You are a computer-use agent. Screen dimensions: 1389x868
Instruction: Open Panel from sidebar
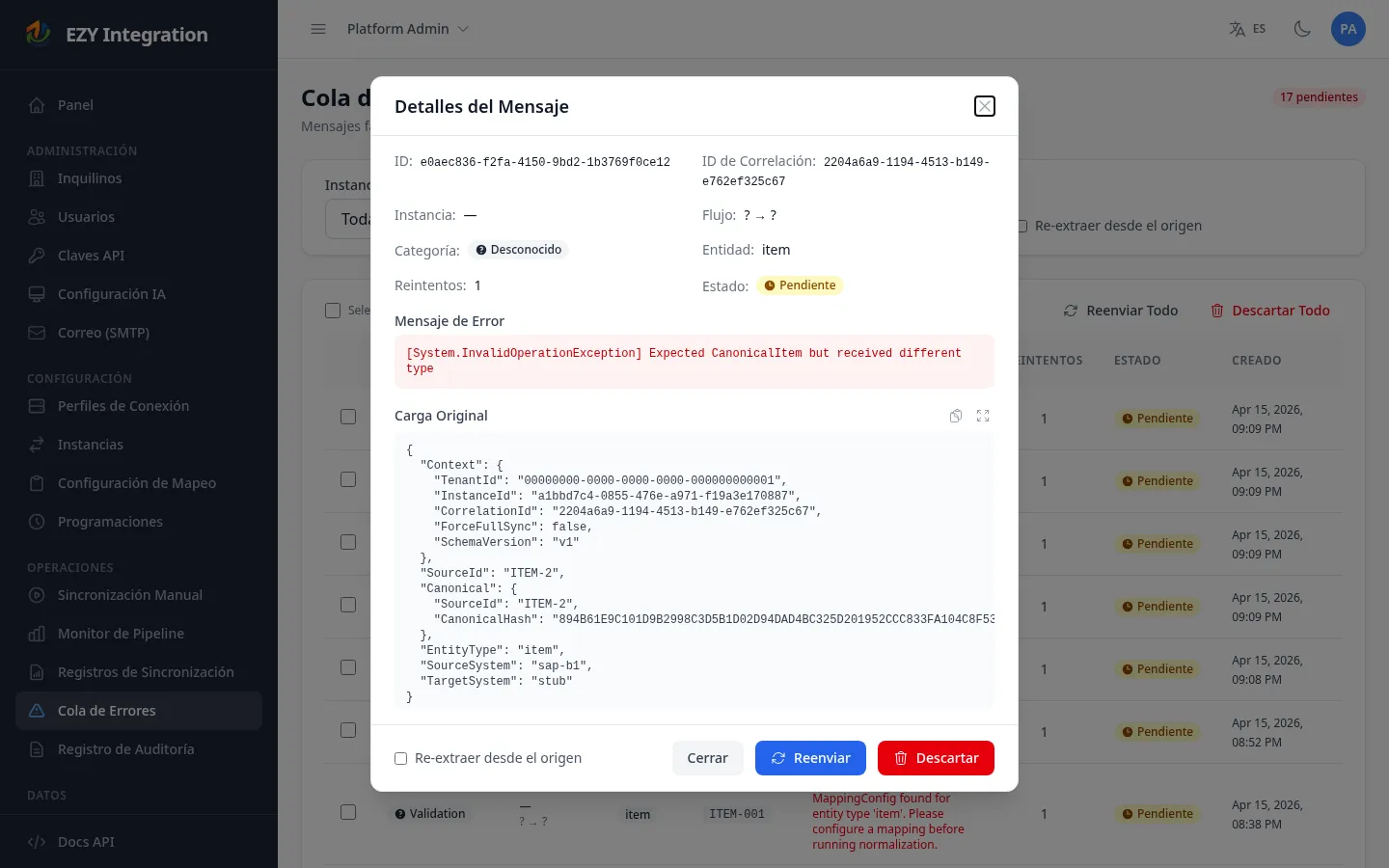pos(139,105)
